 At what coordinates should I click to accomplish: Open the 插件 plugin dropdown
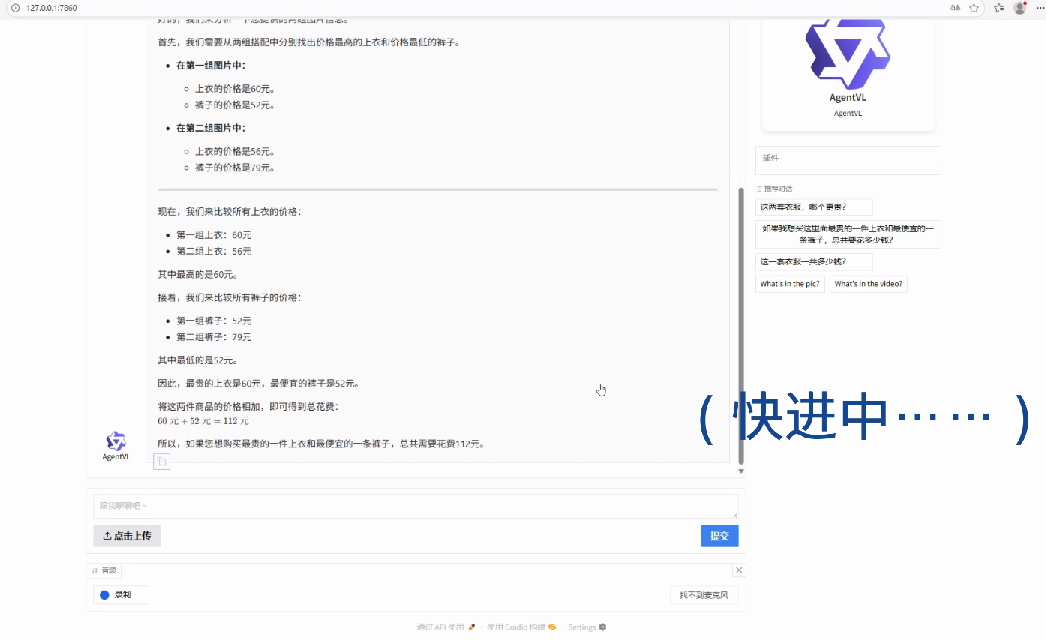tap(847, 159)
